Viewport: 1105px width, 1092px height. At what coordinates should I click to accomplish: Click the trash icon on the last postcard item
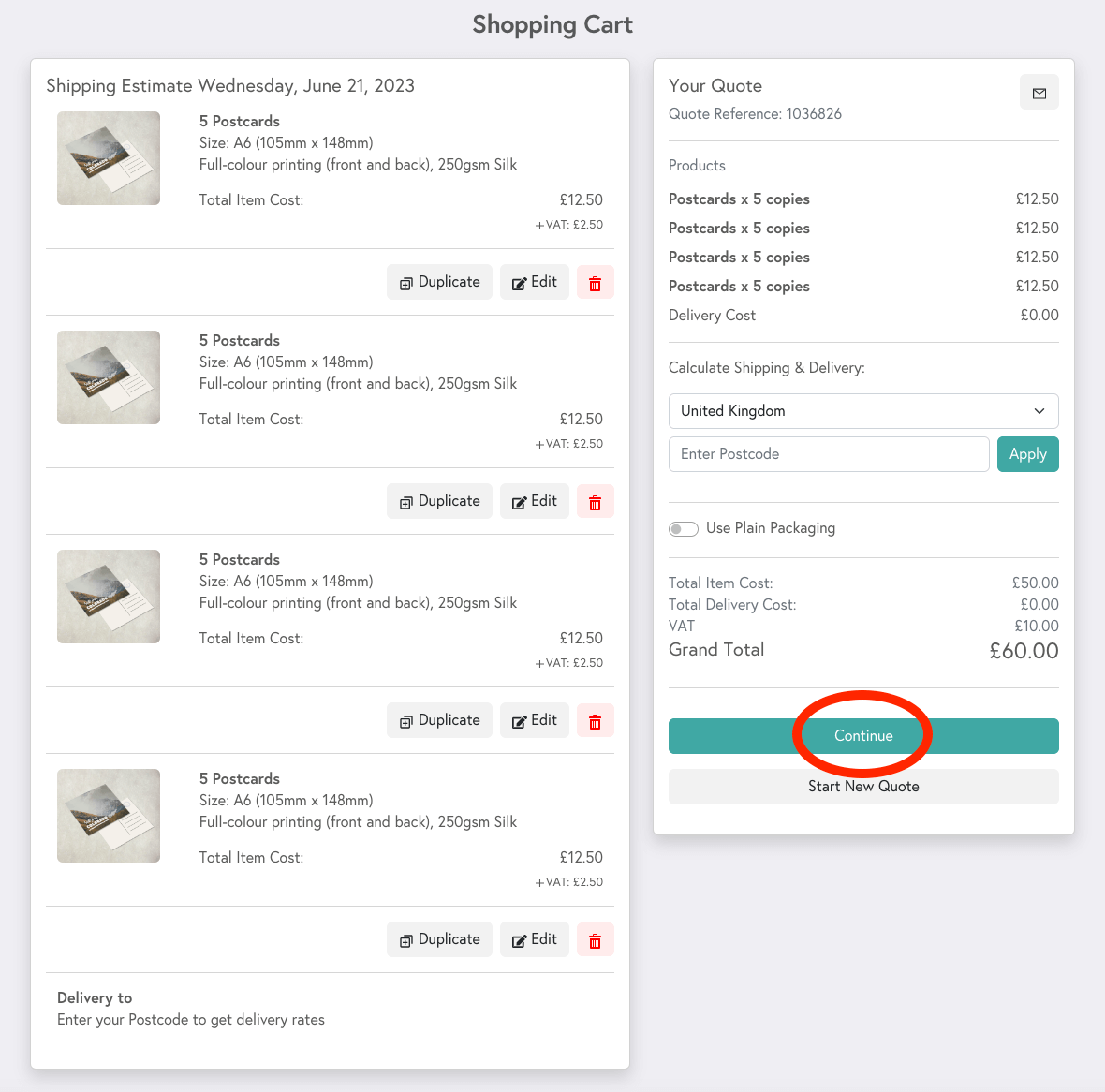(595, 938)
